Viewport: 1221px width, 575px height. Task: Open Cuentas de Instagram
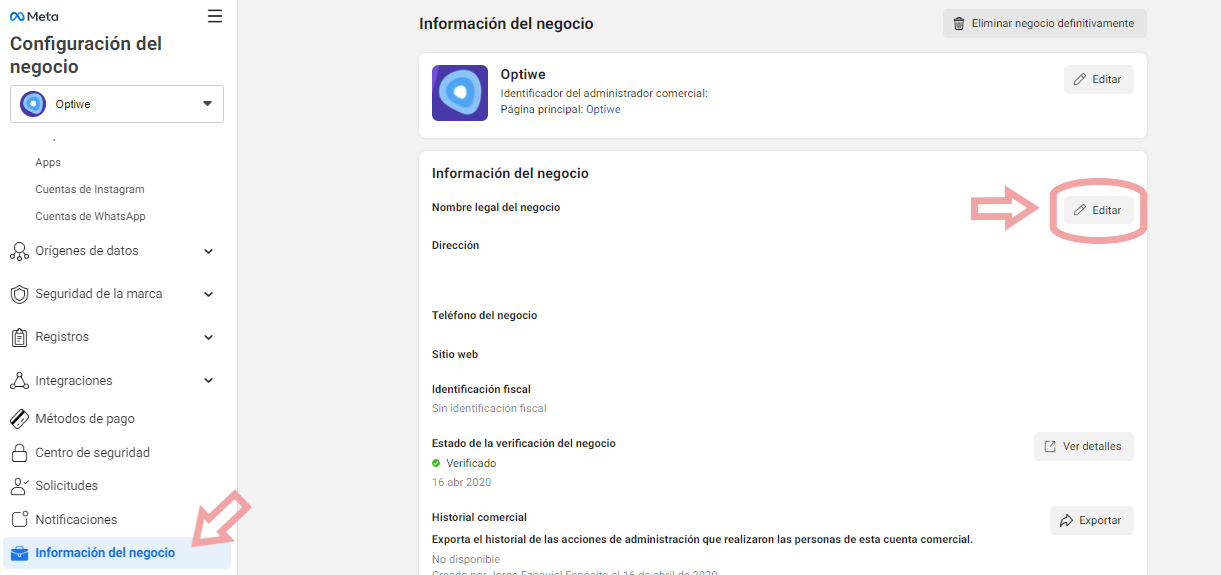click(90, 189)
